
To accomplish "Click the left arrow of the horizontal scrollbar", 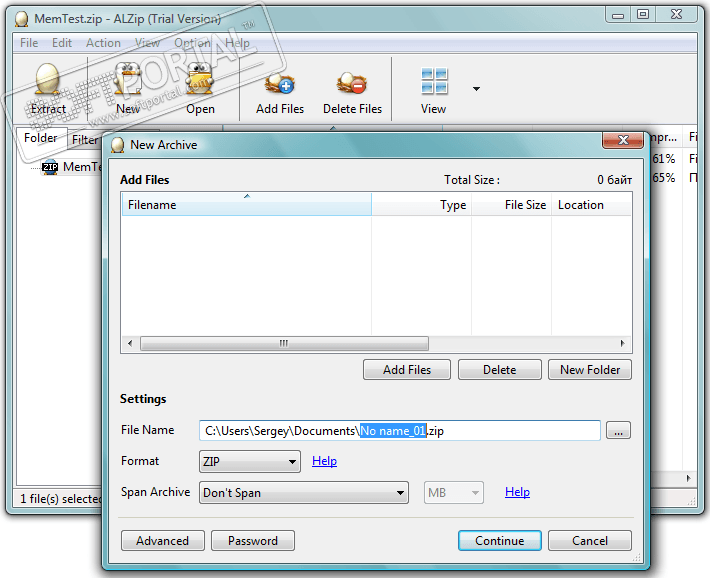I will coord(130,343).
